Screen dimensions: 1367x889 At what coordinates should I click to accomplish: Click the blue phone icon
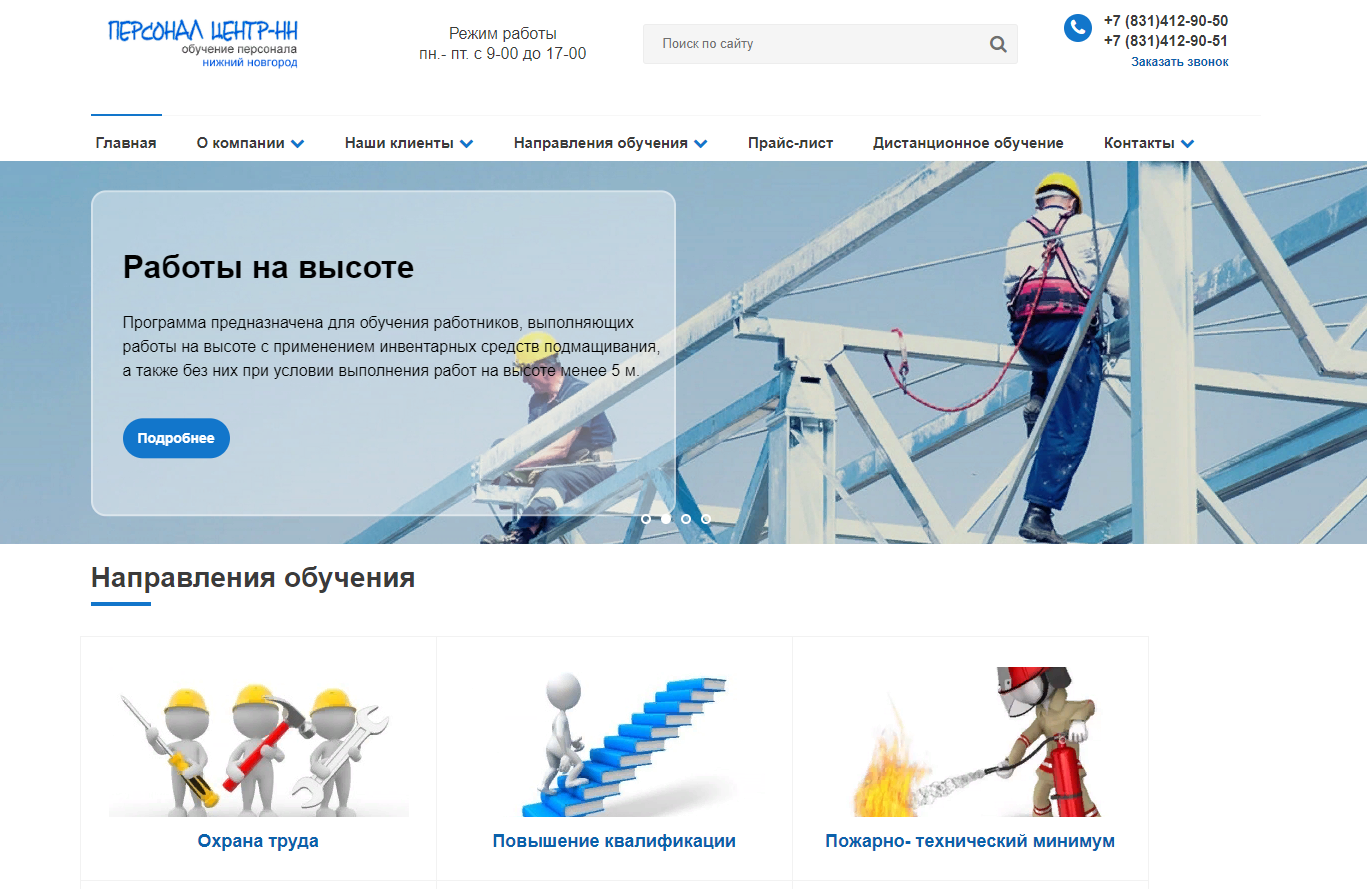[1077, 28]
